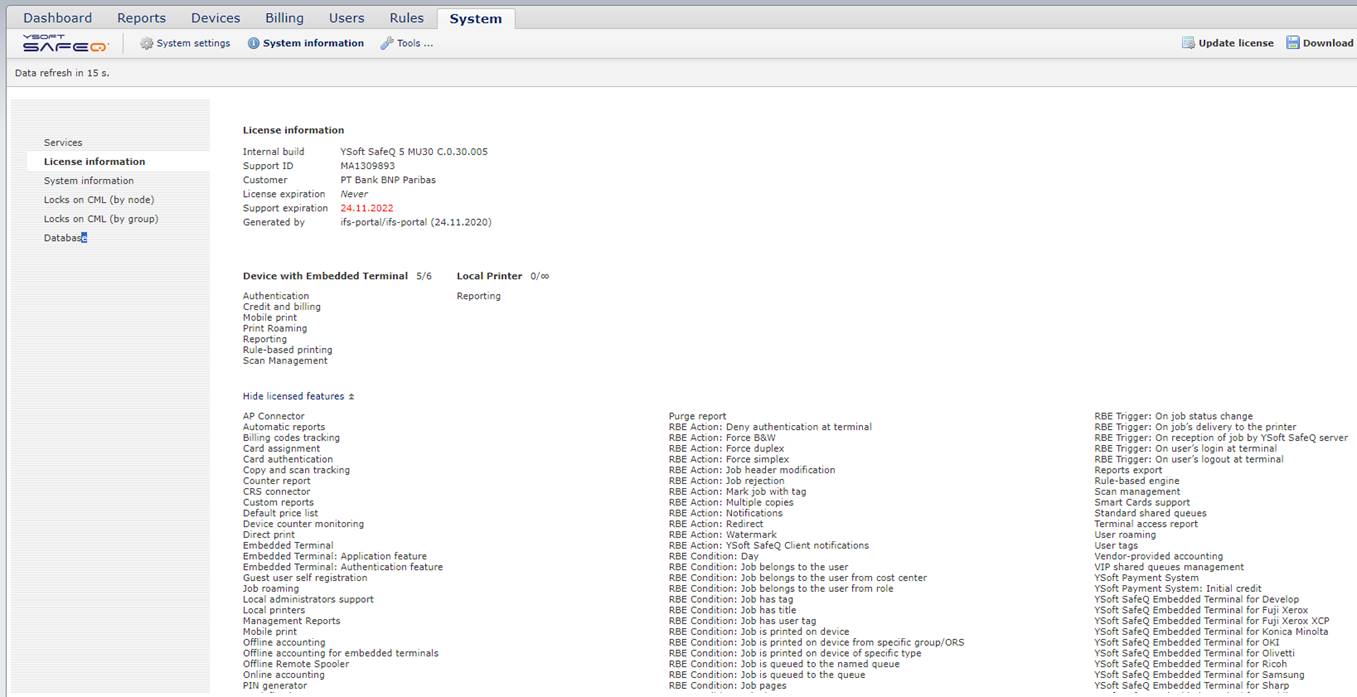Click Device with Embedded Terminal heading

click(325, 276)
